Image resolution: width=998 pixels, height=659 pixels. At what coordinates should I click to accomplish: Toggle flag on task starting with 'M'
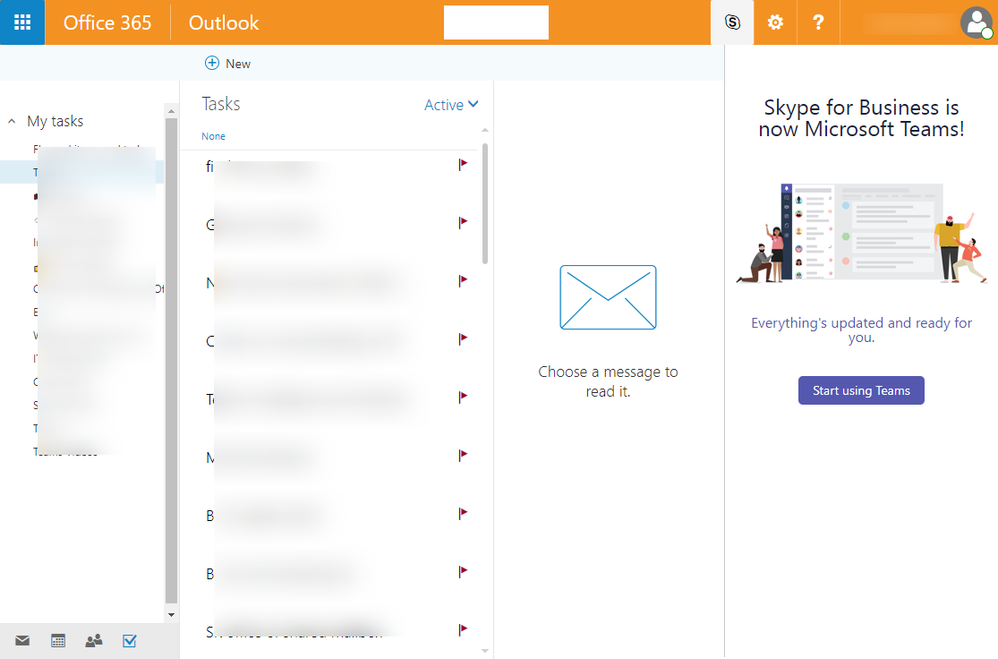click(463, 455)
